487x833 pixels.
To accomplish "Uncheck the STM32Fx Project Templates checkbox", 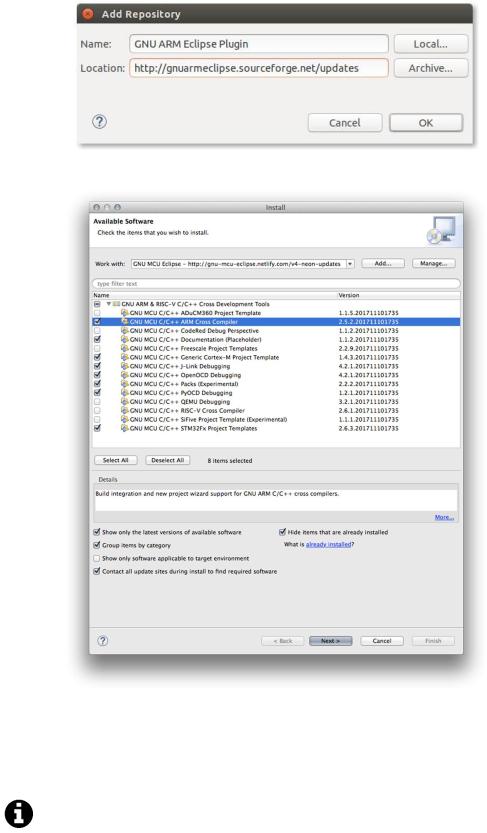I will 97,428.
